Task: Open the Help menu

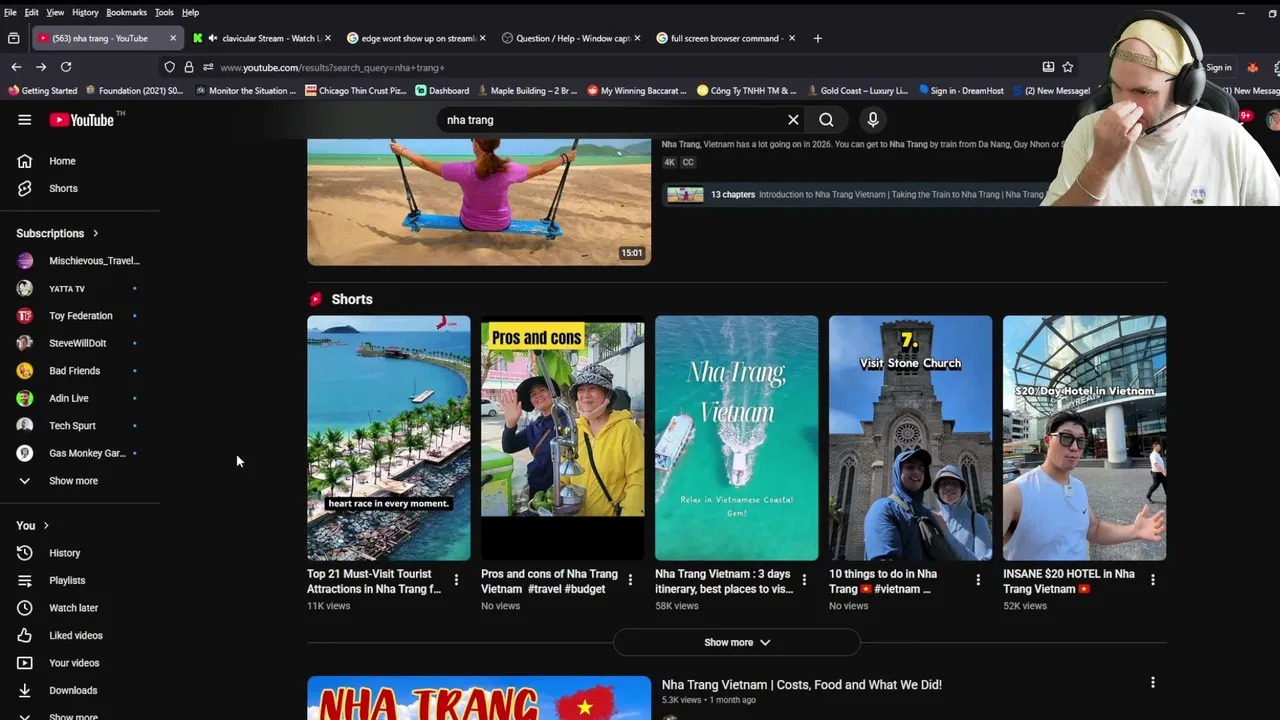Action: point(190,12)
